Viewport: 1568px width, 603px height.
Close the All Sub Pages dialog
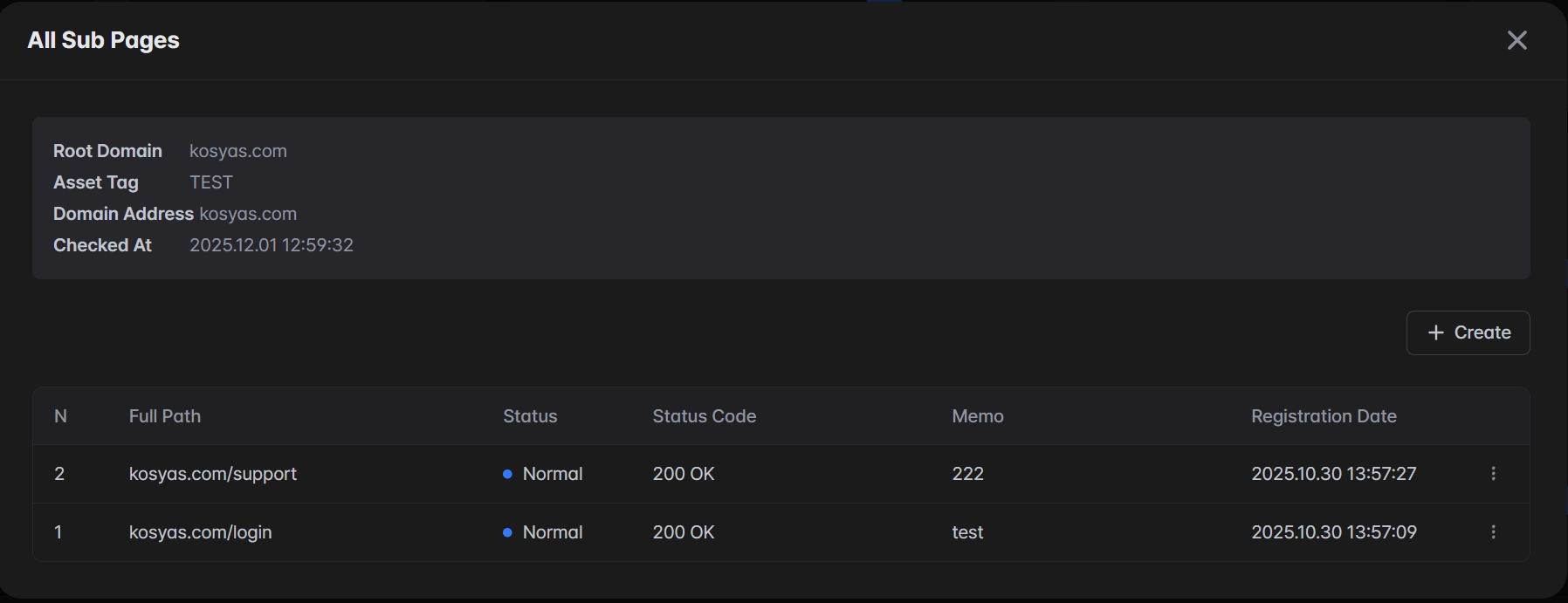[x=1516, y=40]
